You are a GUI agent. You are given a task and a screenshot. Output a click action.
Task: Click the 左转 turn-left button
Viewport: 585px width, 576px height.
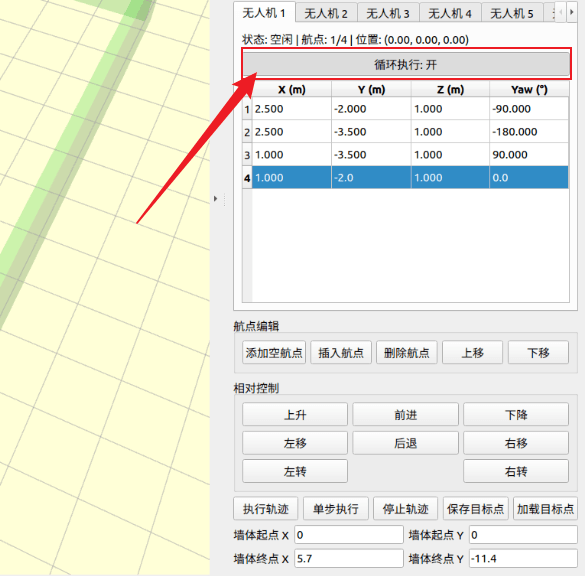(295, 472)
